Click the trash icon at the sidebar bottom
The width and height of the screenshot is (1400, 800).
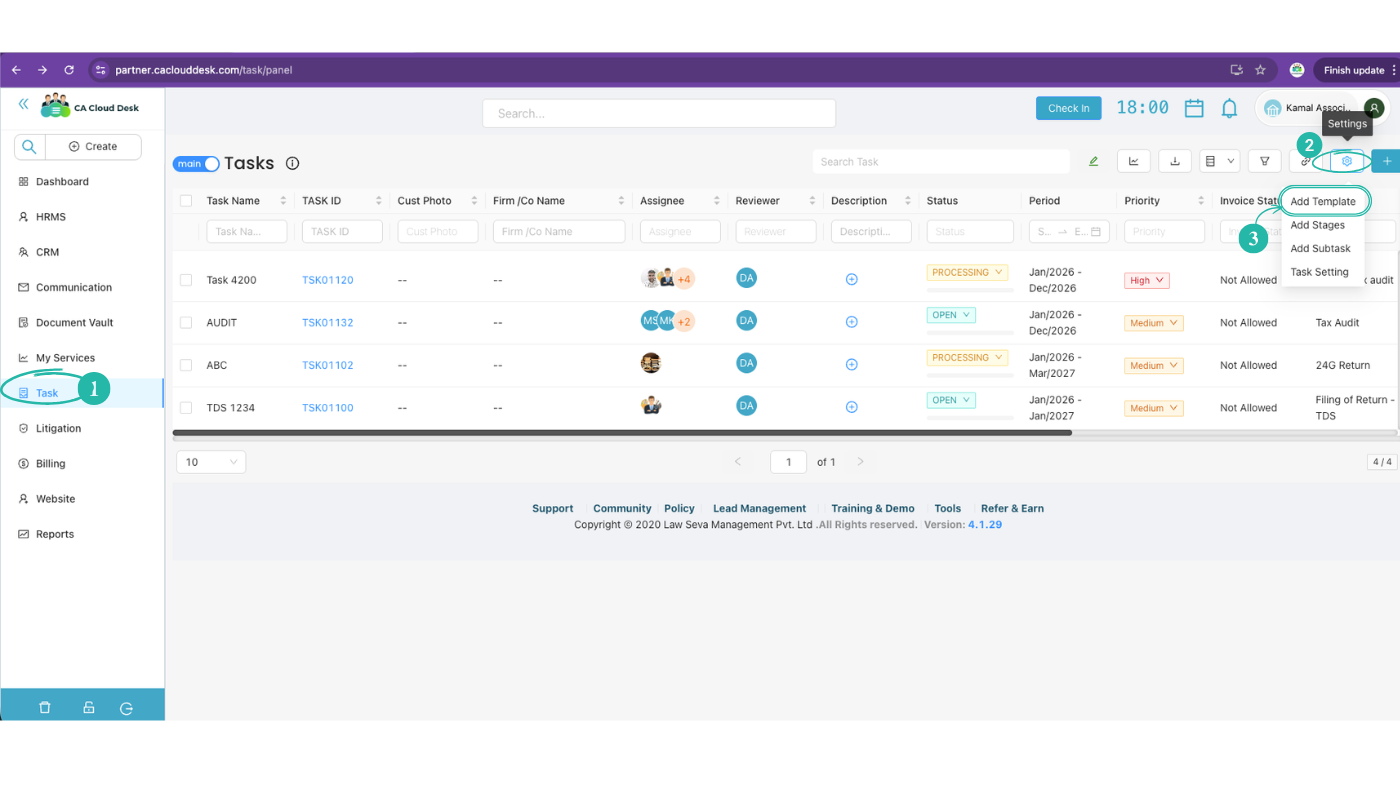pyautogui.click(x=44, y=707)
